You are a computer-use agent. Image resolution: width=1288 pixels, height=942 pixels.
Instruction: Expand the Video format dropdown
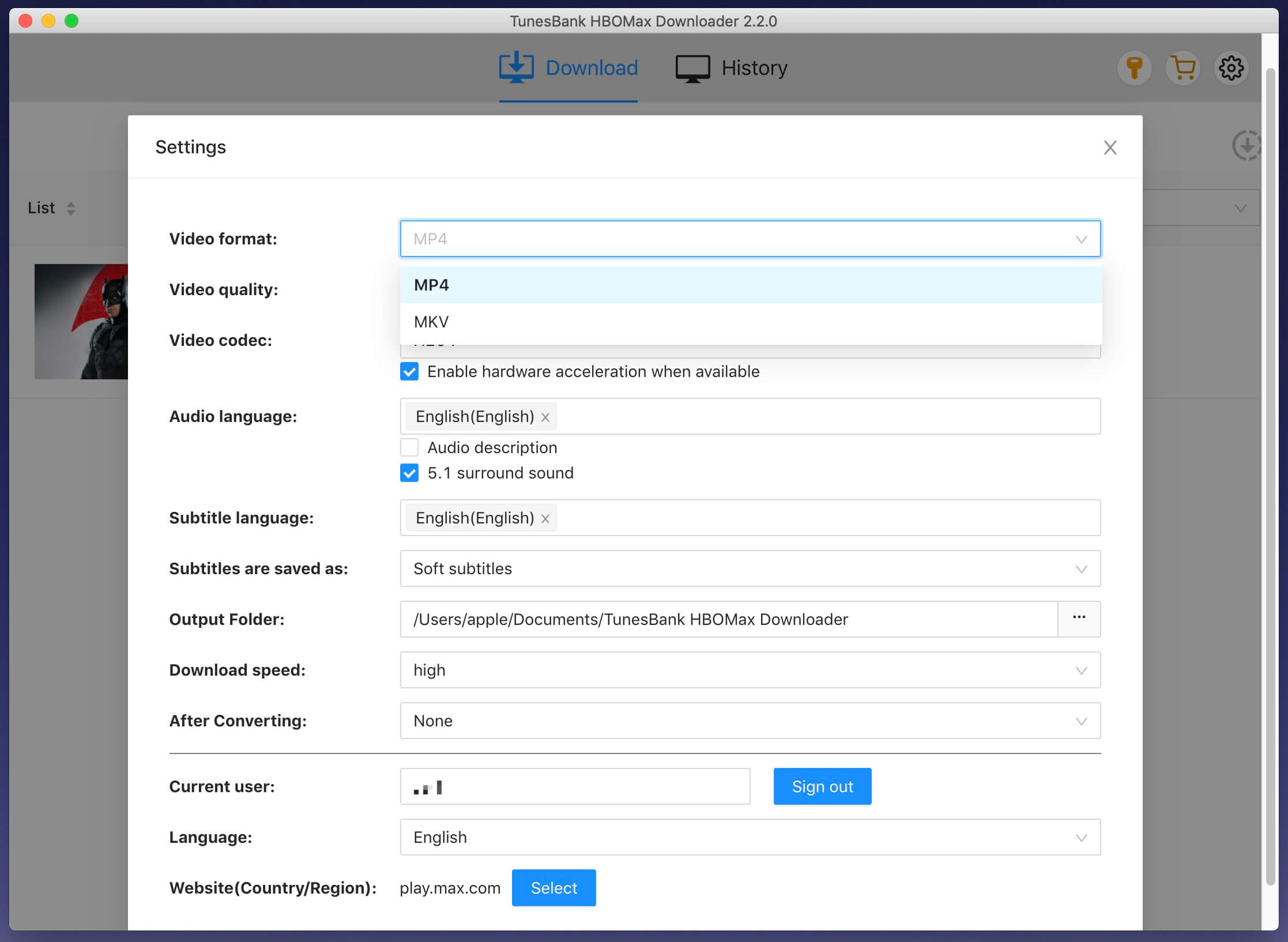tap(750, 239)
